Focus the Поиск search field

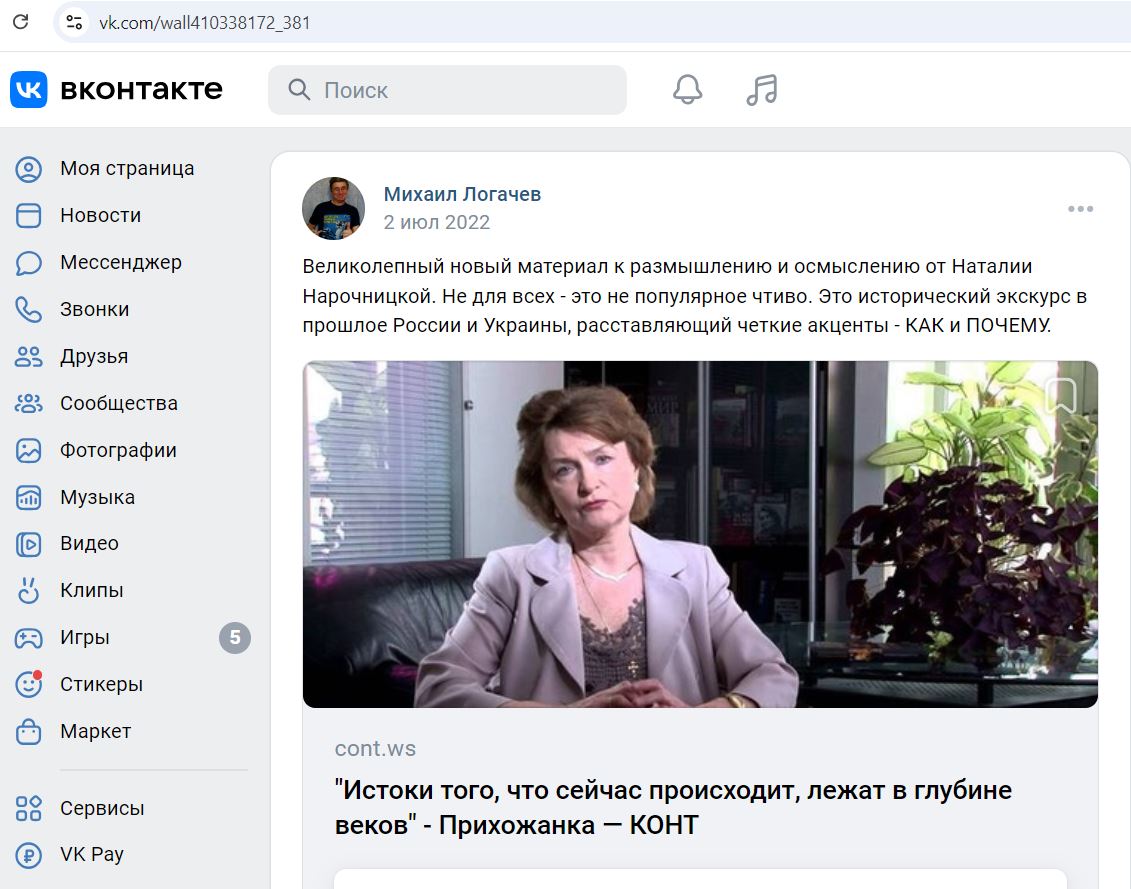[447, 90]
